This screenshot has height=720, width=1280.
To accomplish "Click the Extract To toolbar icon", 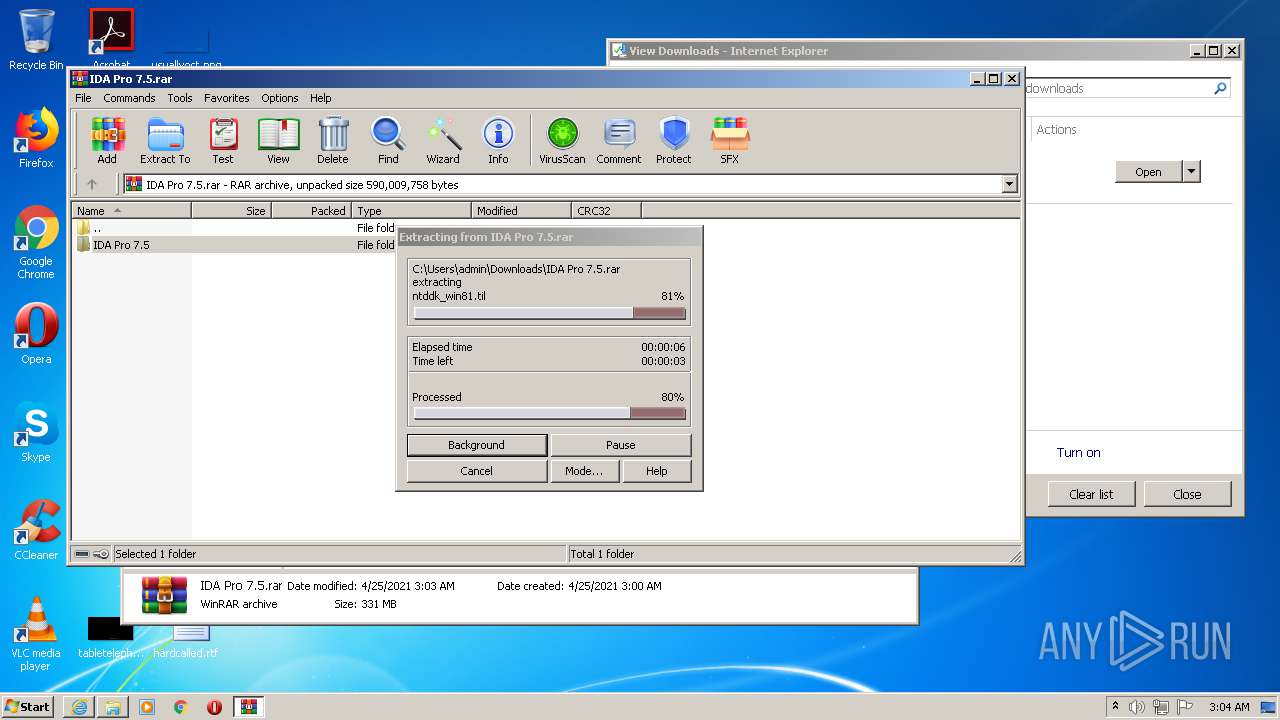I will pyautogui.click(x=165, y=140).
